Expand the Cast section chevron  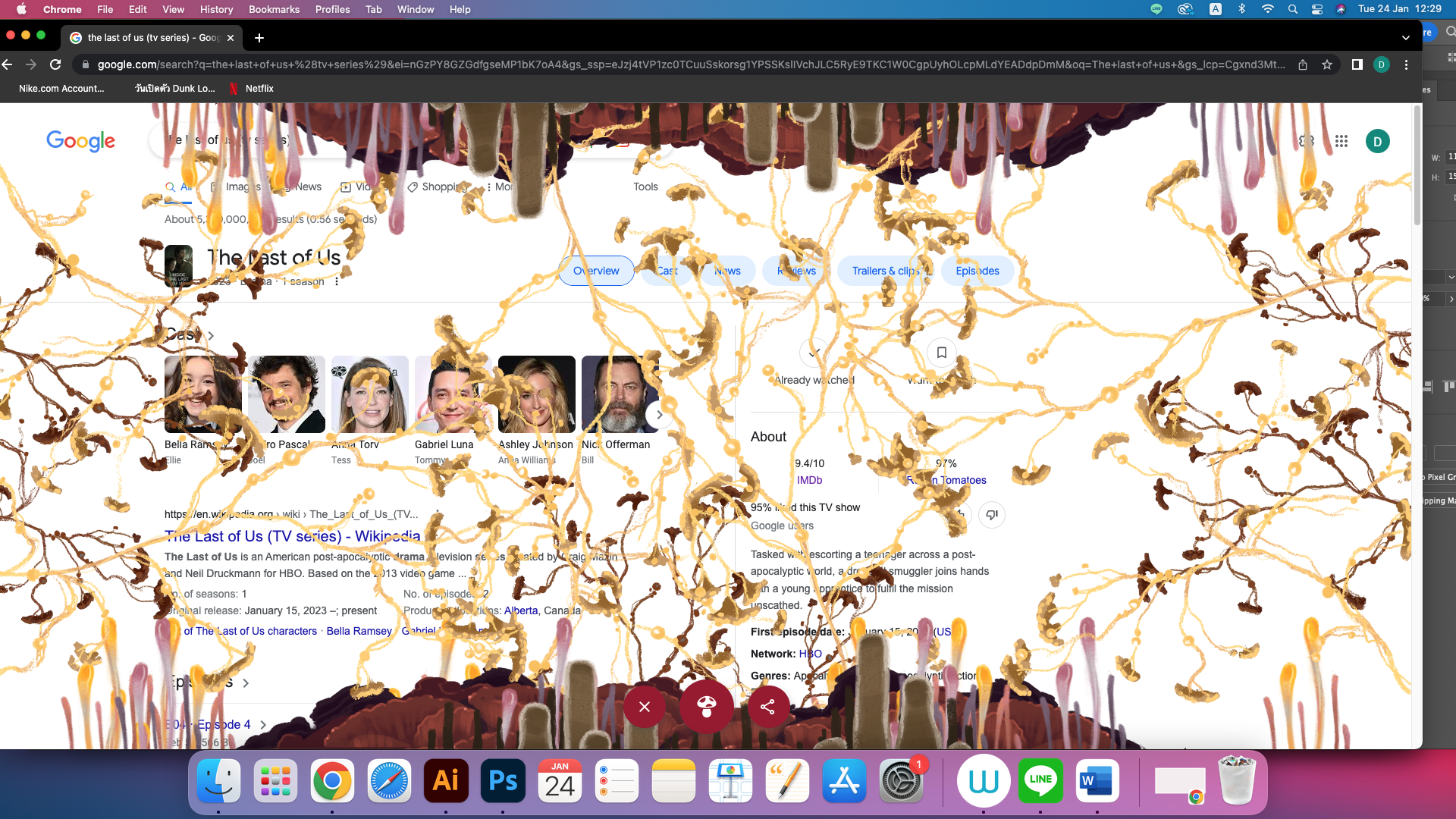click(211, 335)
